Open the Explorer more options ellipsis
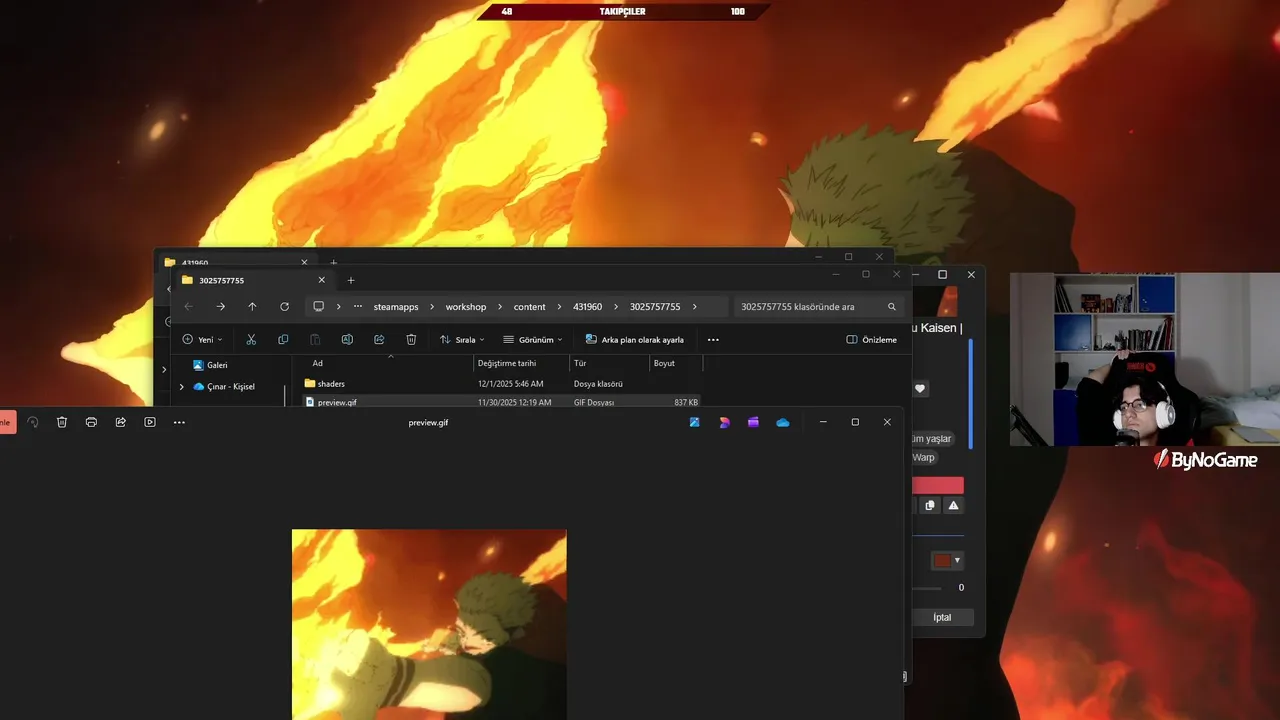 [713, 340]
